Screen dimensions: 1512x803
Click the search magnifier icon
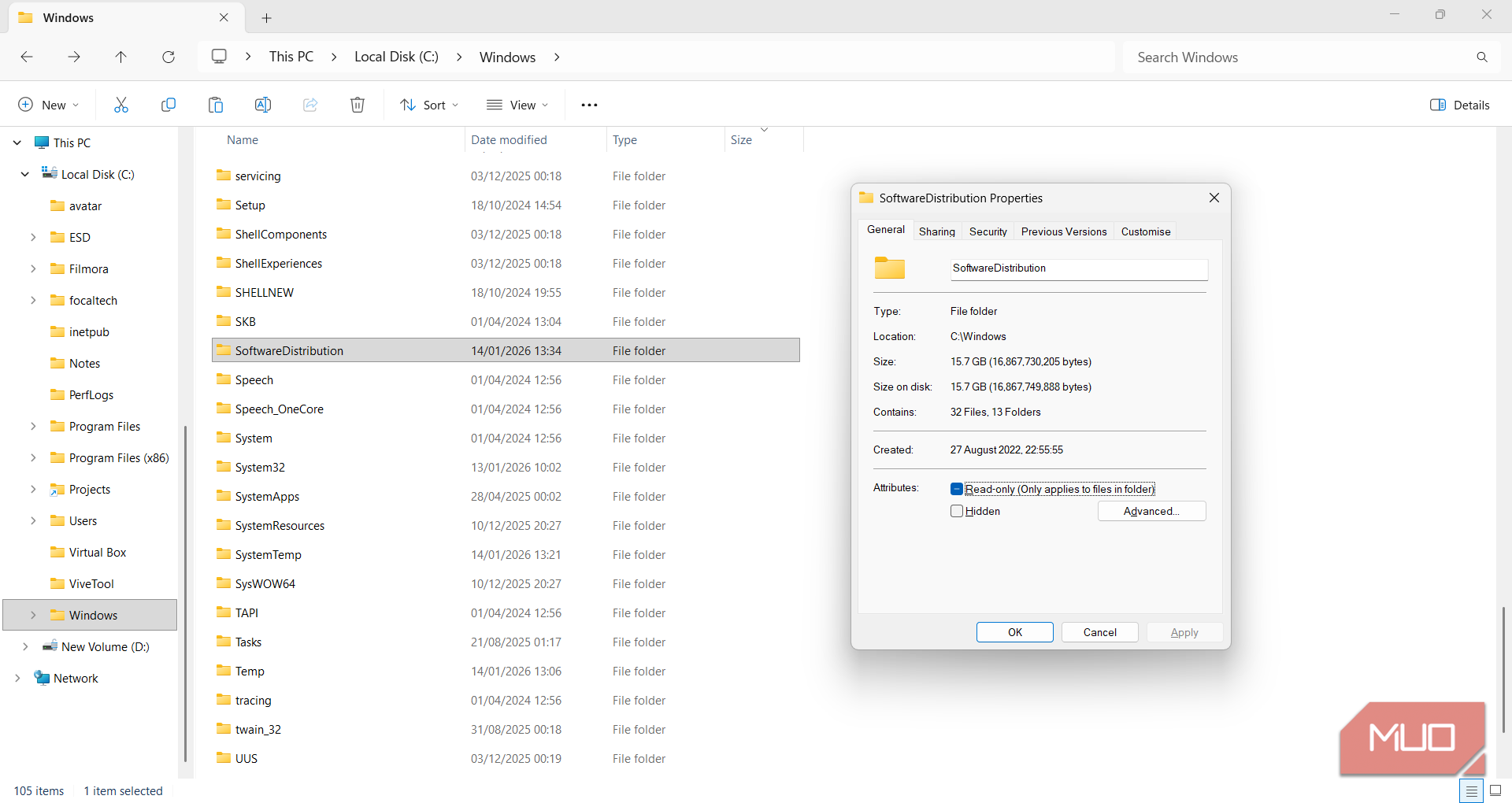click(x=1482, y=57)
